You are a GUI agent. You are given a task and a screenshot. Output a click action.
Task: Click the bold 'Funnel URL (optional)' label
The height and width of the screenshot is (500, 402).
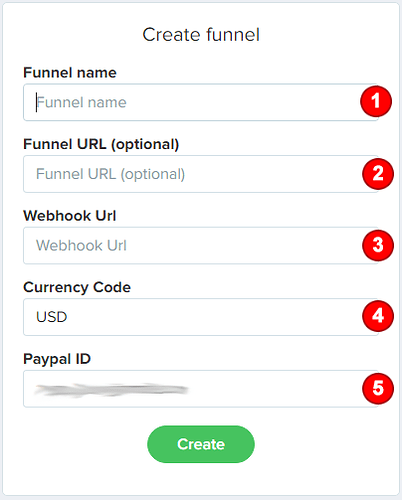tap(101, 145)
